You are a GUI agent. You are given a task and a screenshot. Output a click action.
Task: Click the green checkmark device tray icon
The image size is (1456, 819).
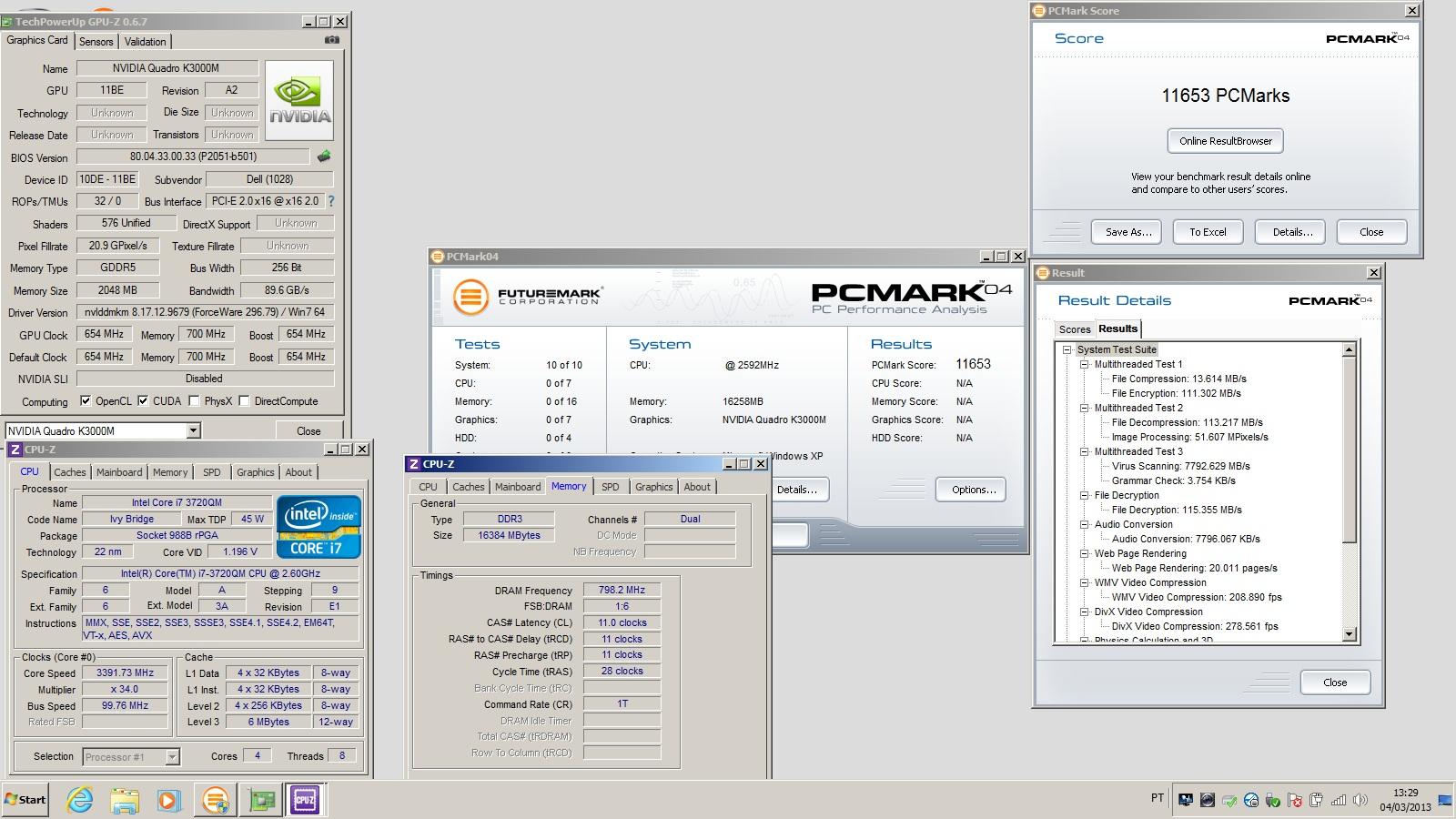1229,800
